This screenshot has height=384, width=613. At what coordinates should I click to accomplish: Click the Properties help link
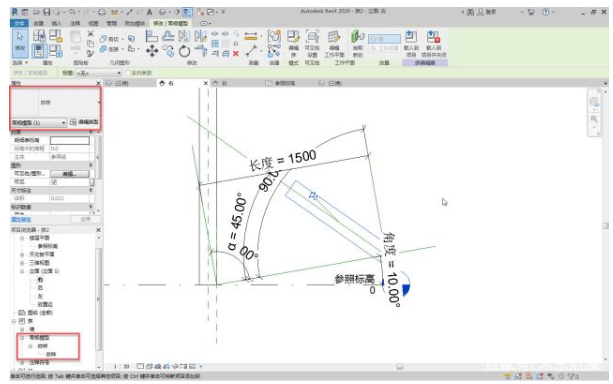pos(21,220)
